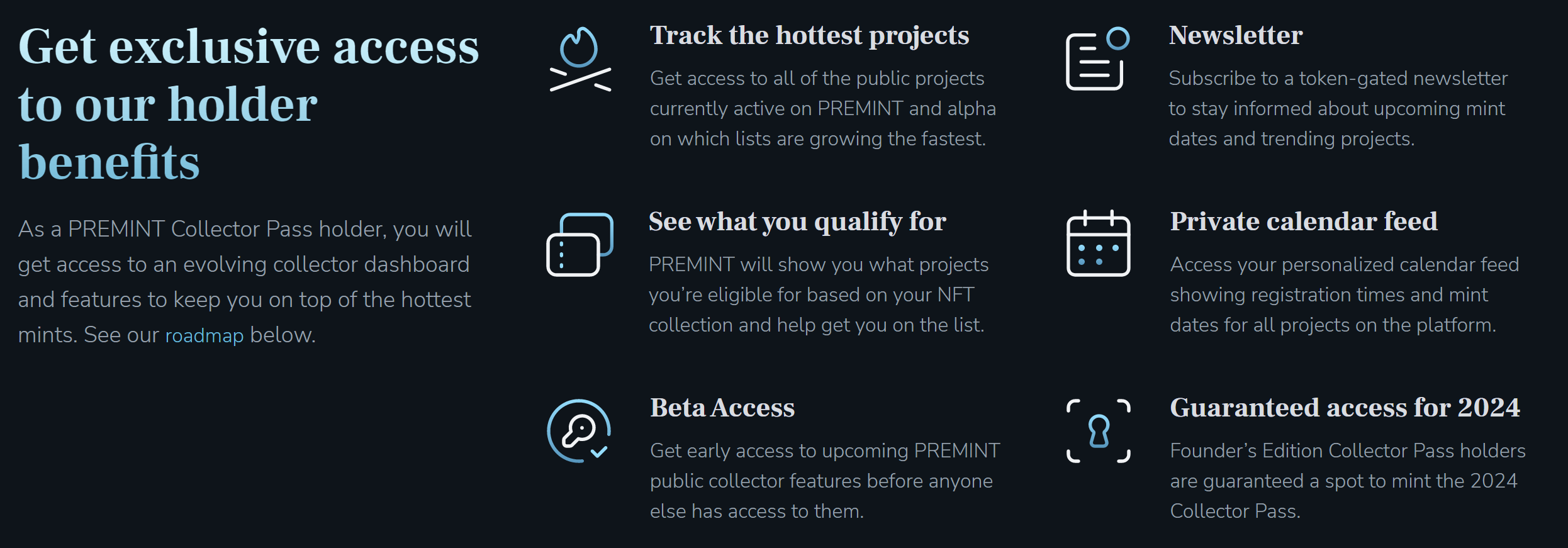Open the roadmap link
1568x548 pixels.
pyautogui.click(x=204, y=335)
